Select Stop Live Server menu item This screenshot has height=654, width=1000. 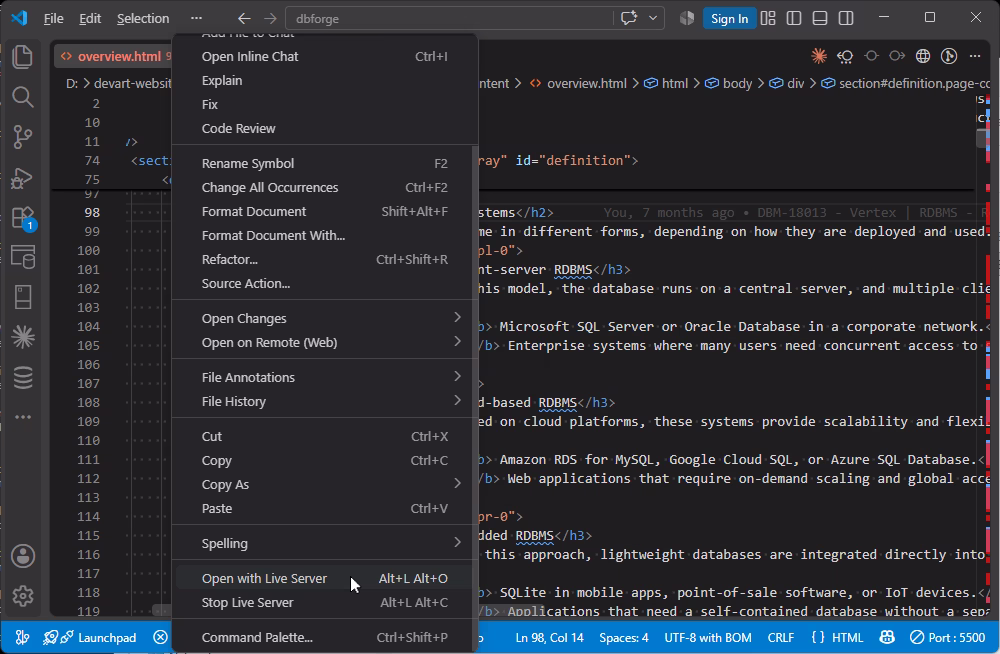point(325,602)
